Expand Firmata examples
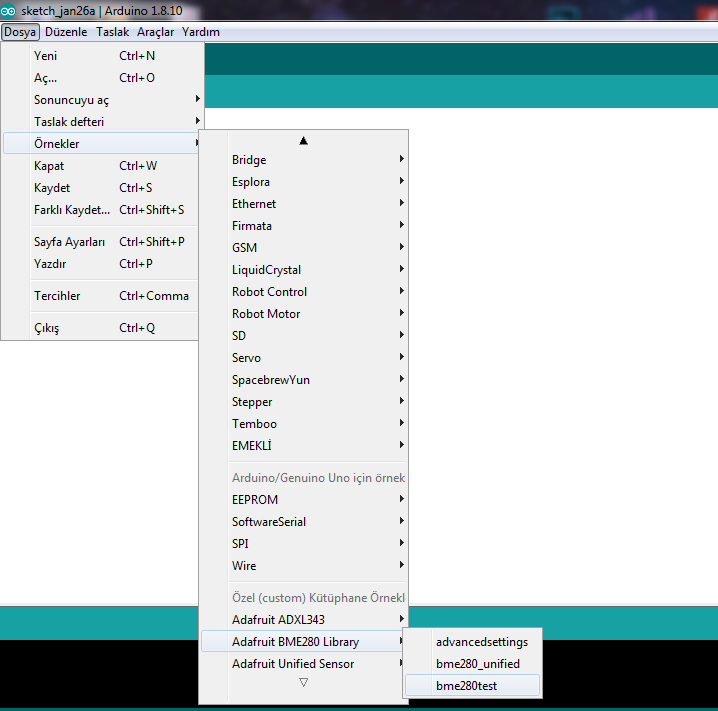Viewport: 718px width, 711px height. (x=304, y=226)
